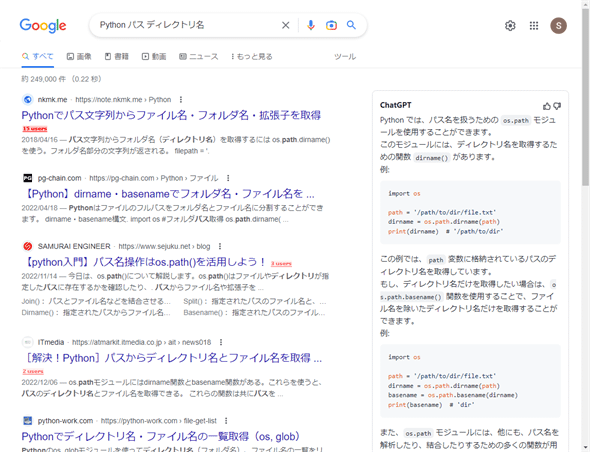
Task: Click second code block with basename
Action: pos(470,381)
